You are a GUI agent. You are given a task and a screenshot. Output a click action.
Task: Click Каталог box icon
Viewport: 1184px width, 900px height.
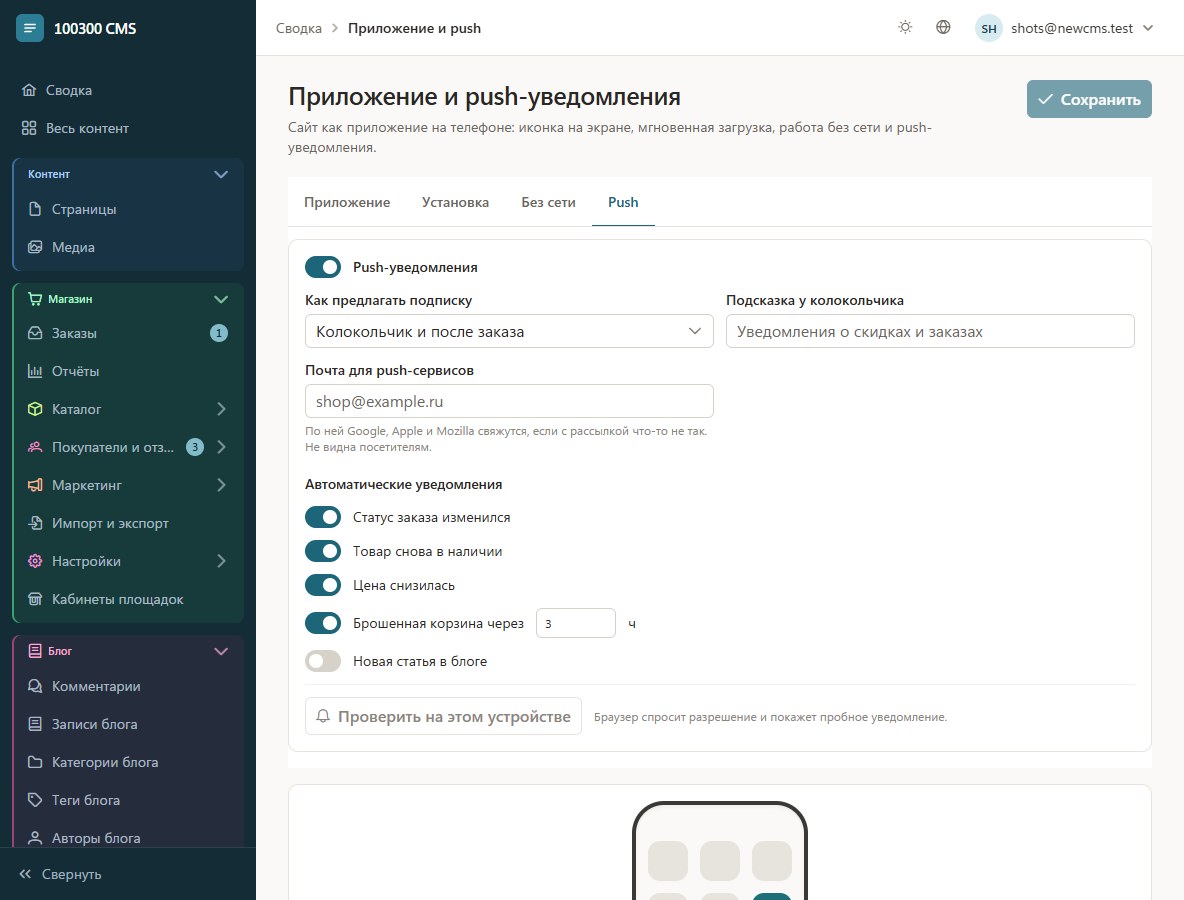pos(35,408)
